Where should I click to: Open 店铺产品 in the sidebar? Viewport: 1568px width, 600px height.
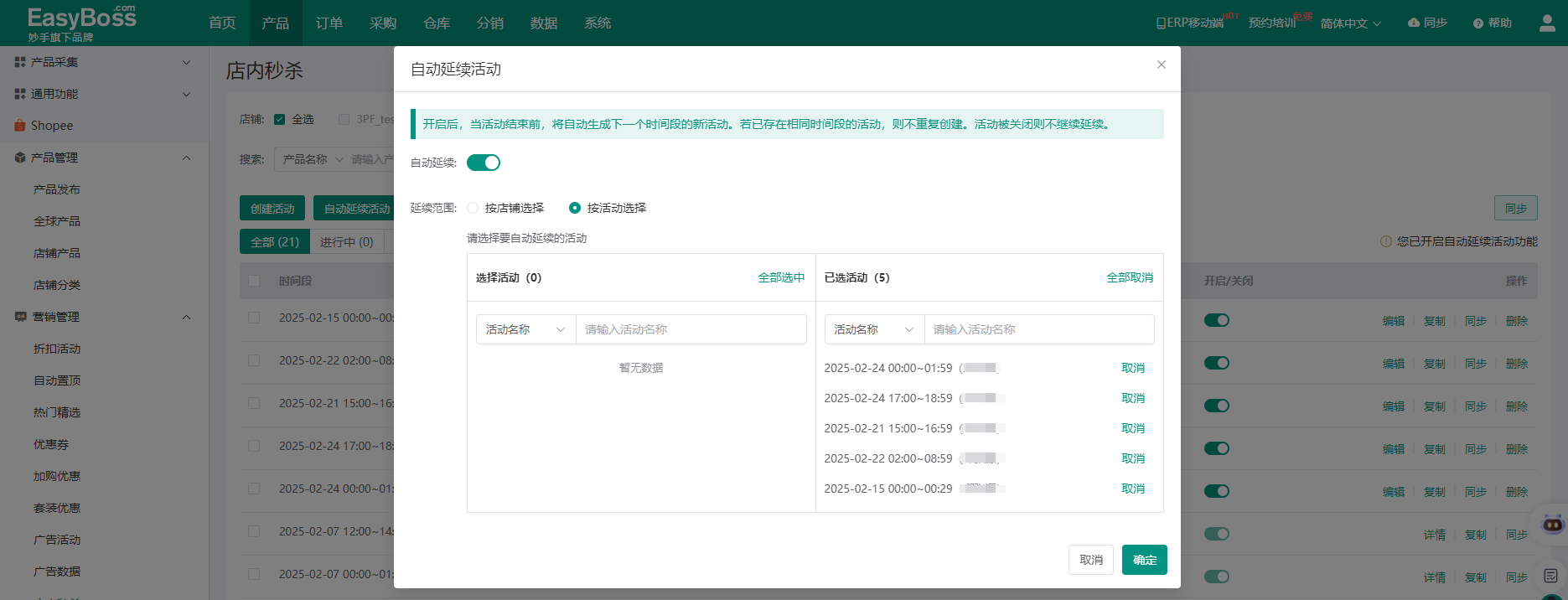(57, 253)
